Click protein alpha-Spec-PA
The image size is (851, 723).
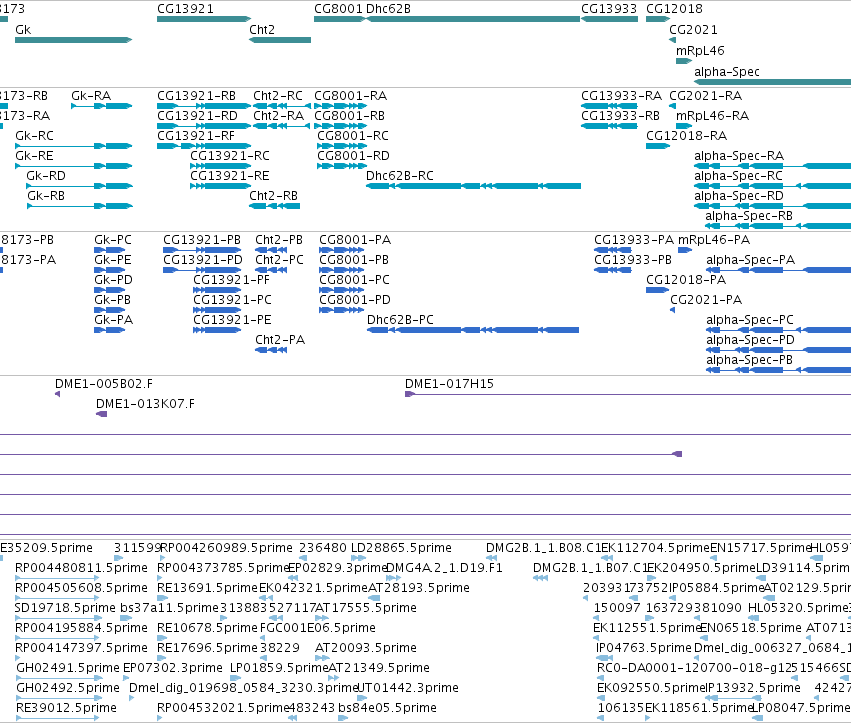tap(778, 270)
